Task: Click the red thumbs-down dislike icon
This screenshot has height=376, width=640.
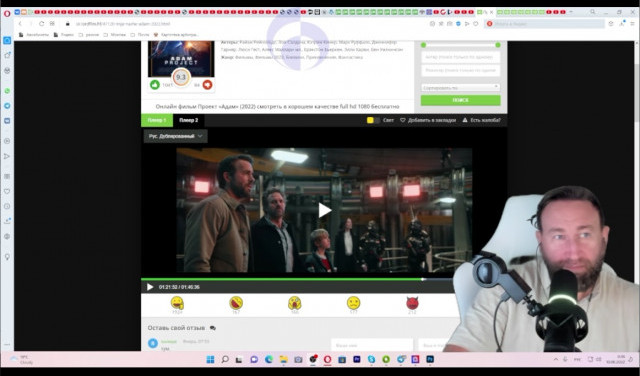Action: tap(207, 85)
